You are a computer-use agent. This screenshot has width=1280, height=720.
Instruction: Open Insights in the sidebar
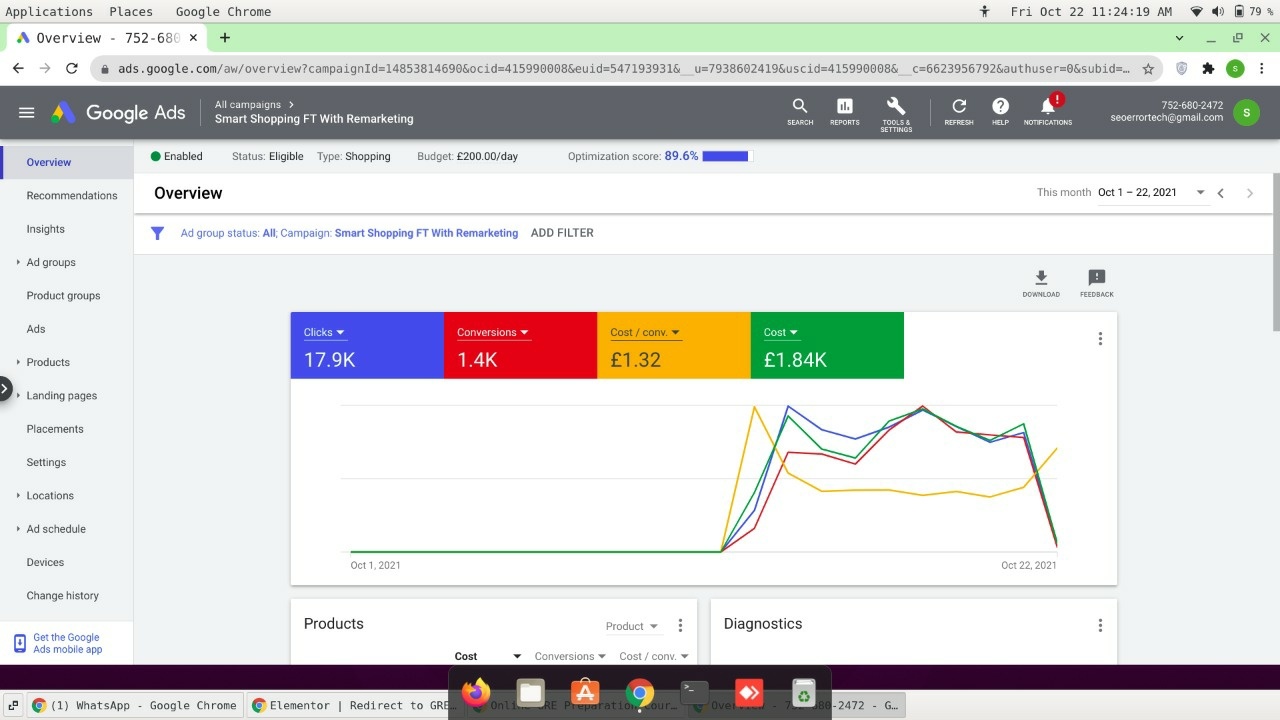click(46, 229)
